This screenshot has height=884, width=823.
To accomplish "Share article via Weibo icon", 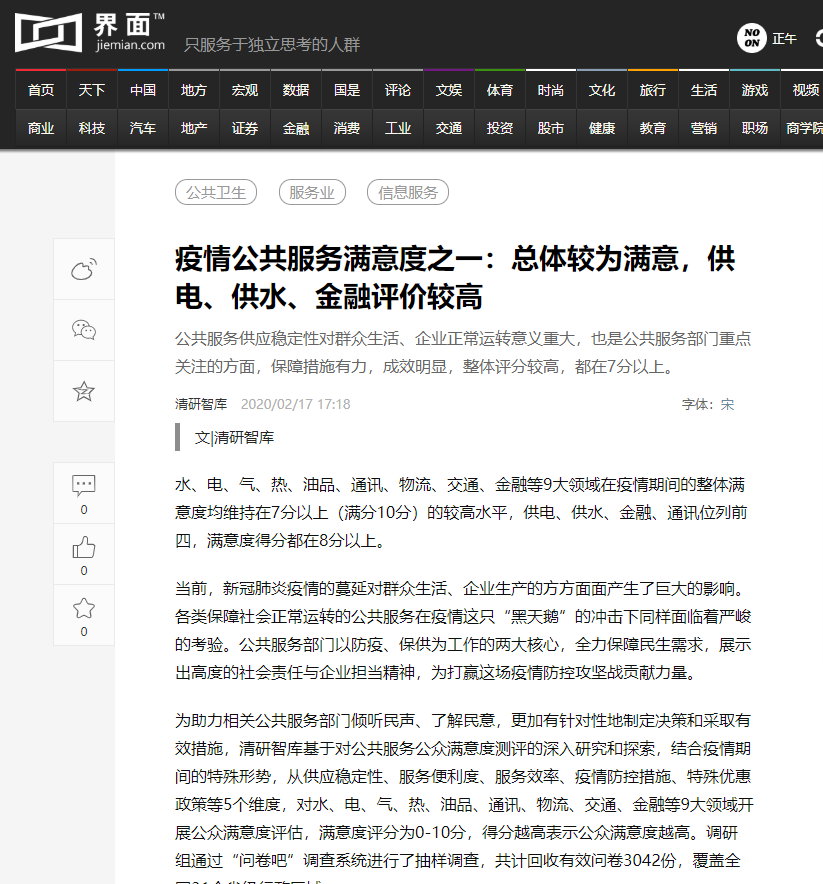I will [84, 269].
